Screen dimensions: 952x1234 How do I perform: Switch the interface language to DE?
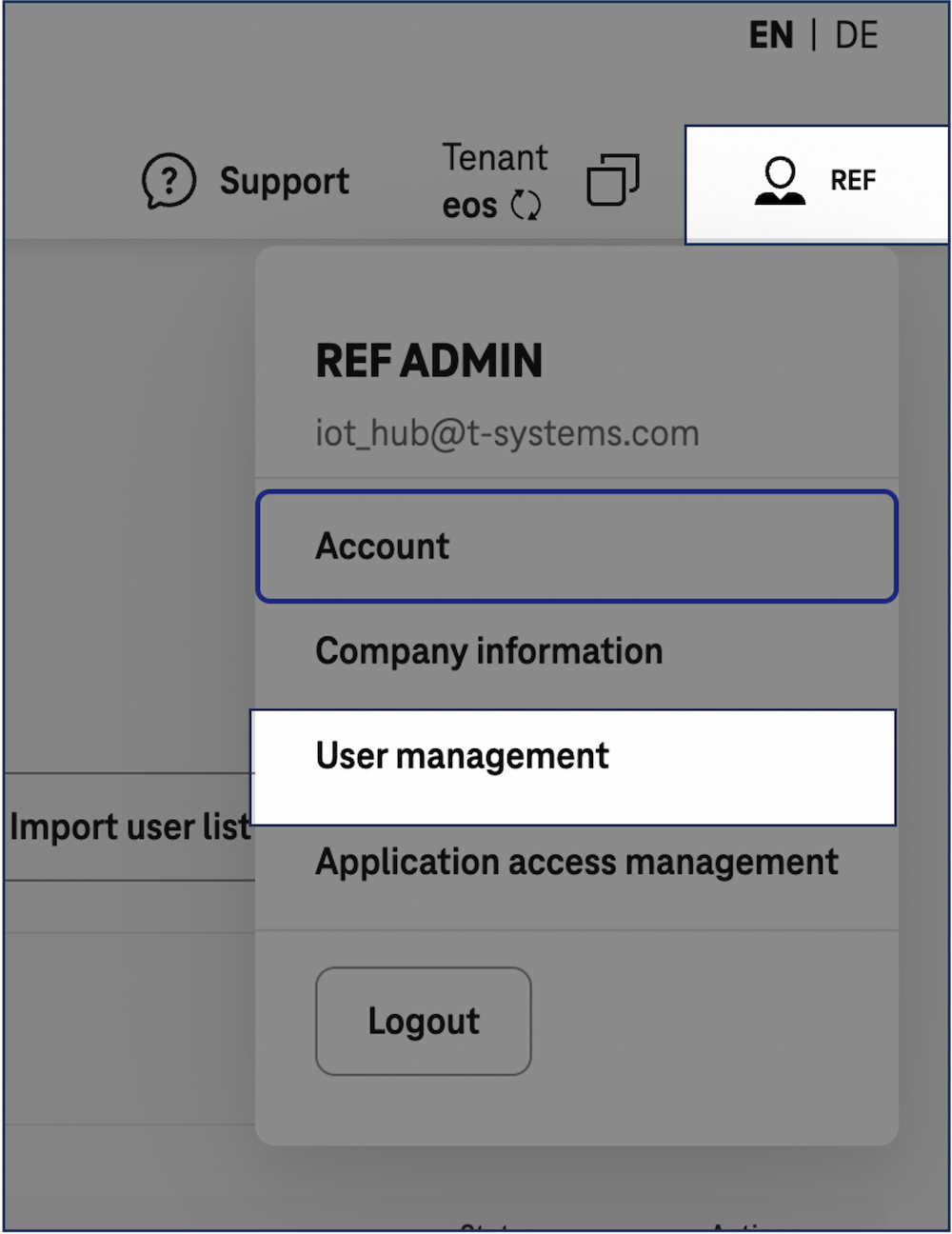[x=859, y=34]
